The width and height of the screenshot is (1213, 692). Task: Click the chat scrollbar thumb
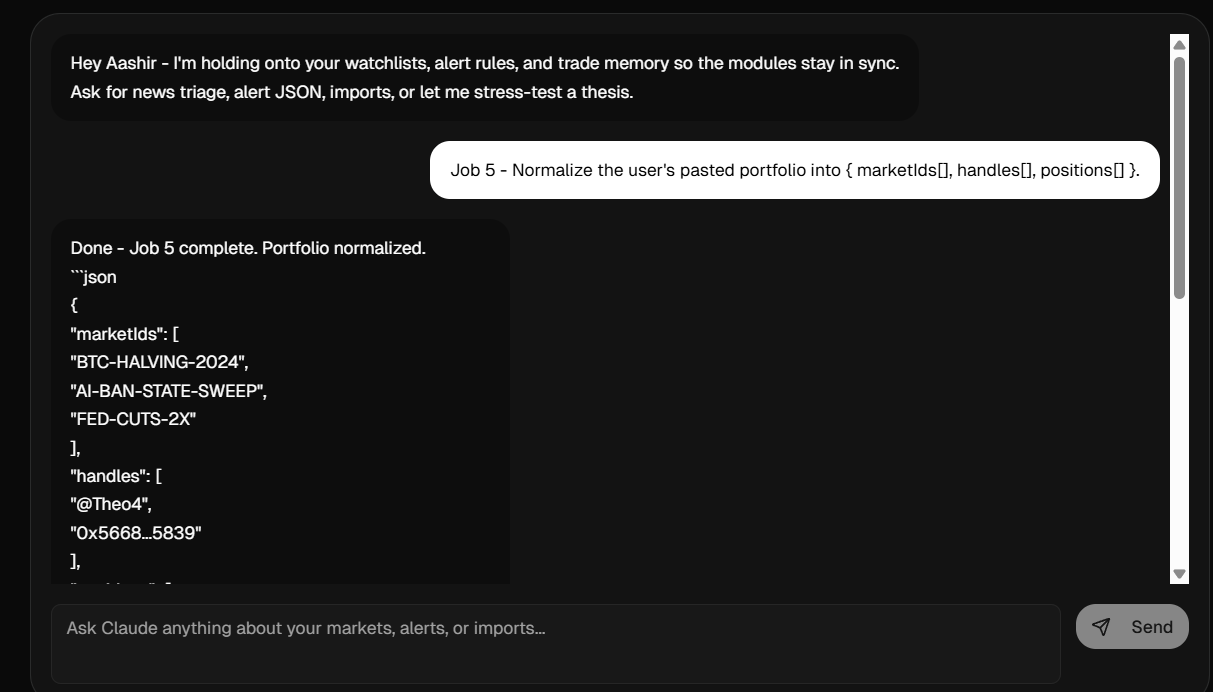[1179, 176]
